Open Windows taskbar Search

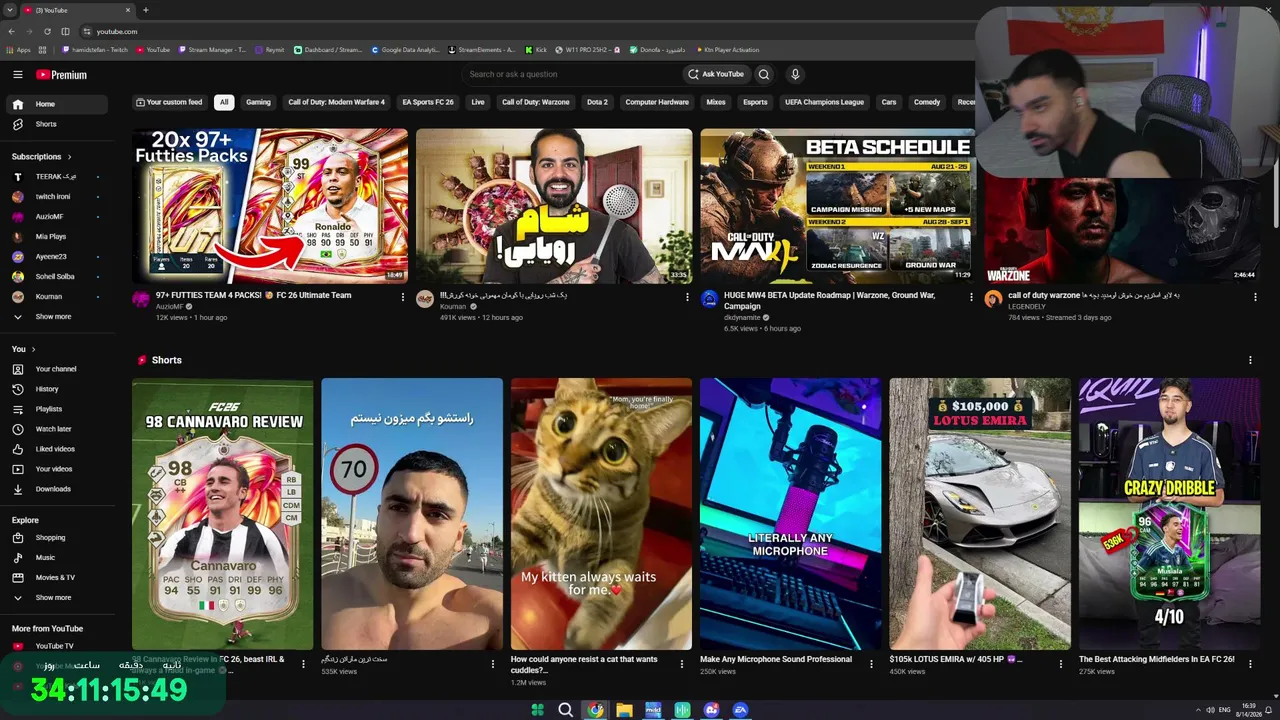pyautogui.click(x=566, y=710)
